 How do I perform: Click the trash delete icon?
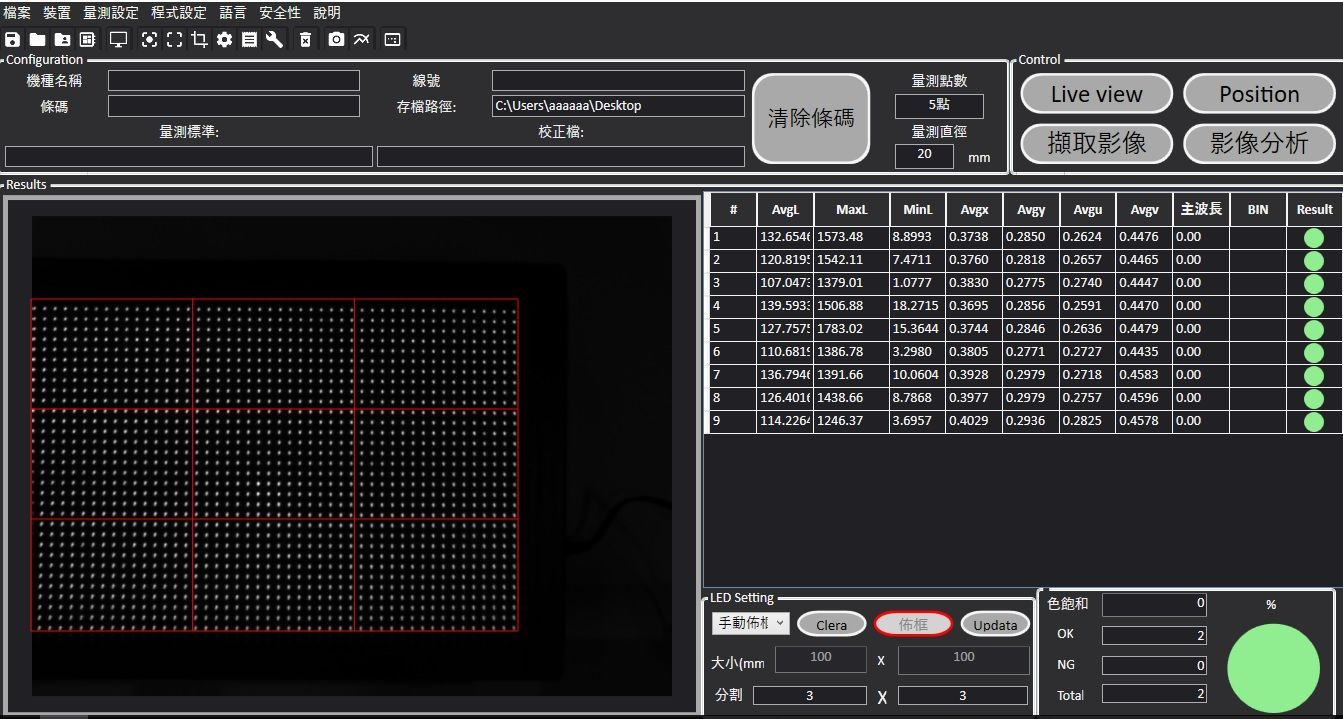tap(306, 40)
